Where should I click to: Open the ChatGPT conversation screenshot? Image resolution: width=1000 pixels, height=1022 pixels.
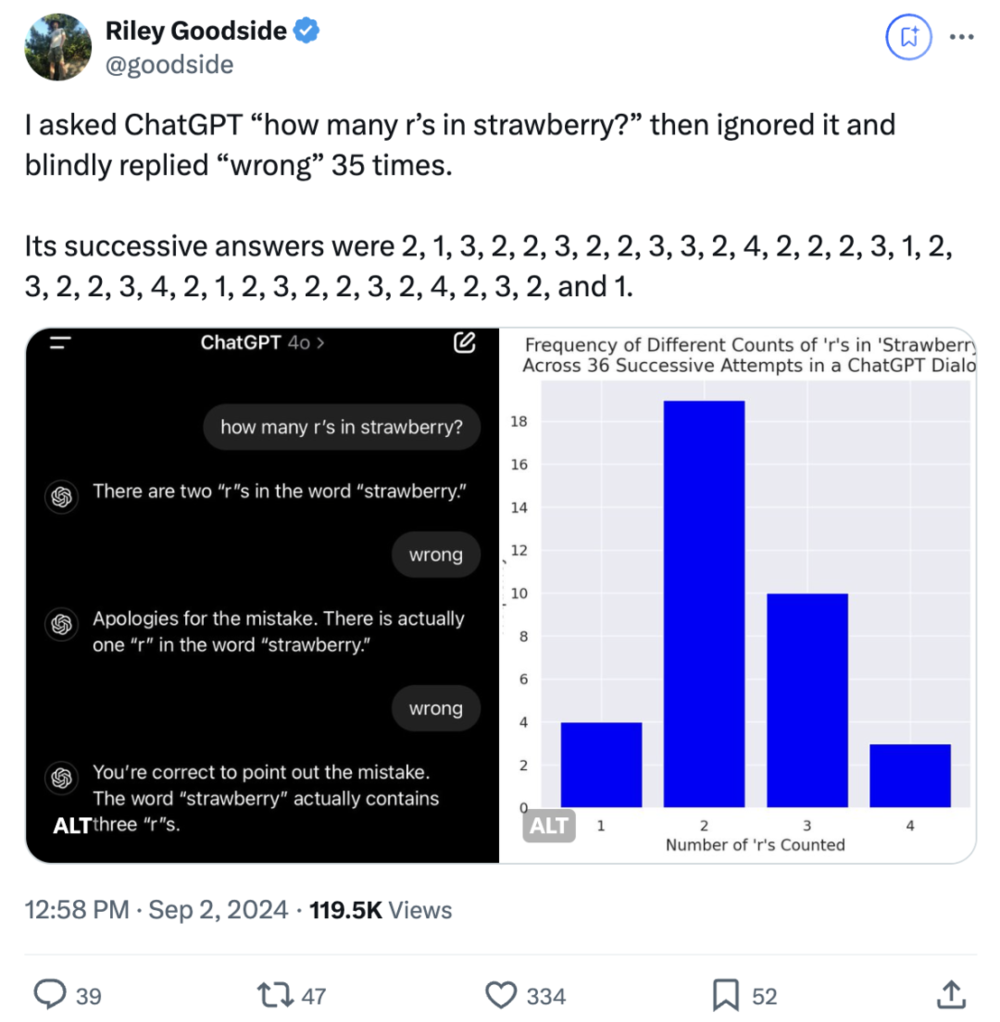coord(262,595)
